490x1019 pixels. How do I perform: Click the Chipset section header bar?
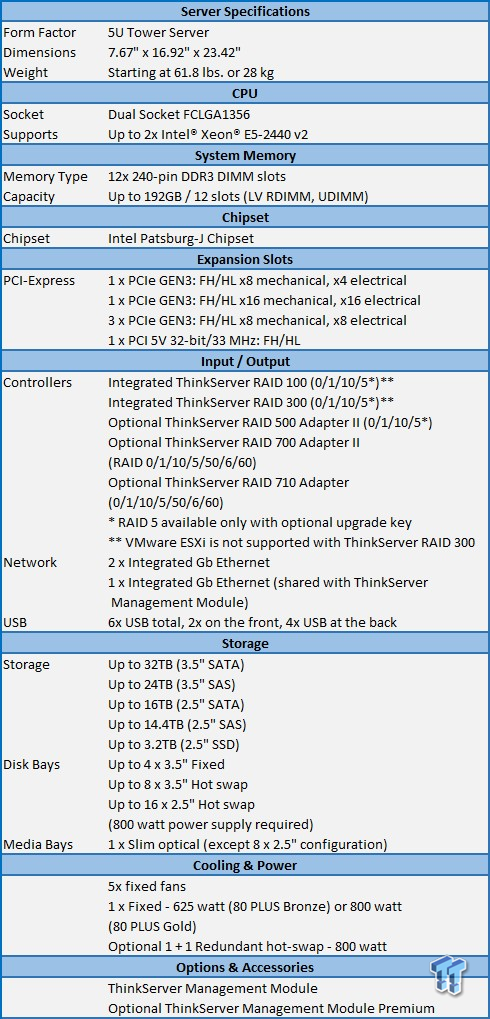245,218
